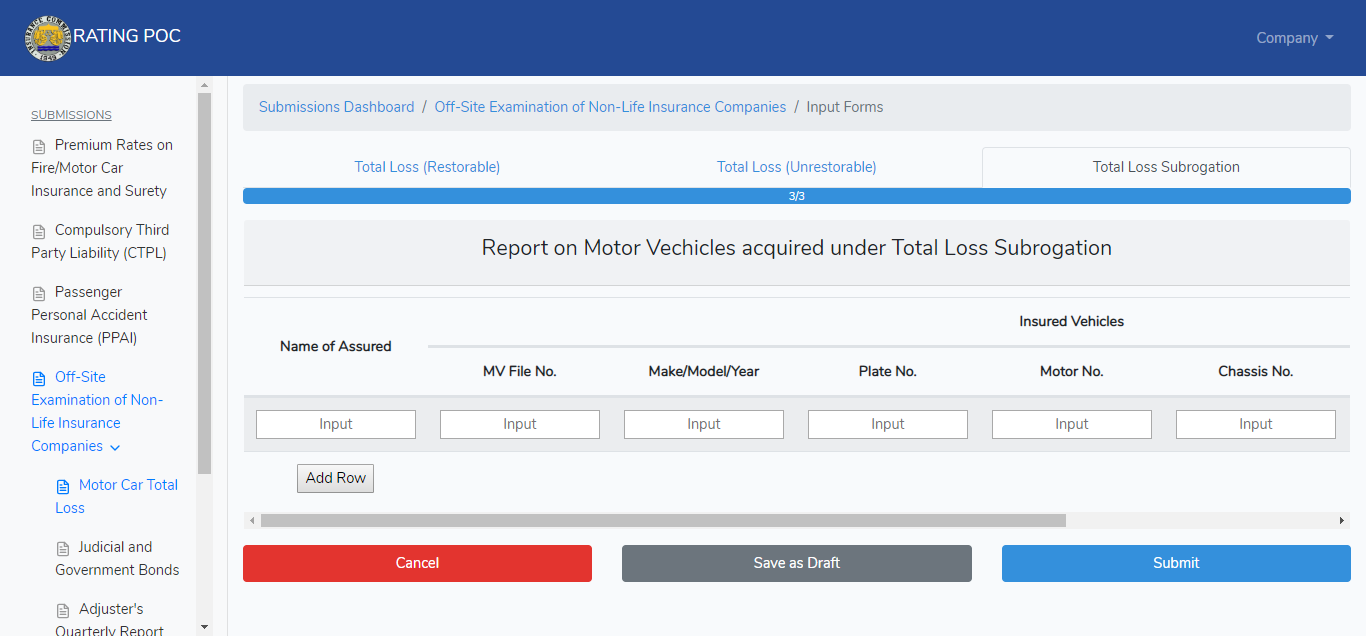Open Motor Car Total Loss page
This screenshot has height=636, width=1366.
[117, 496]
